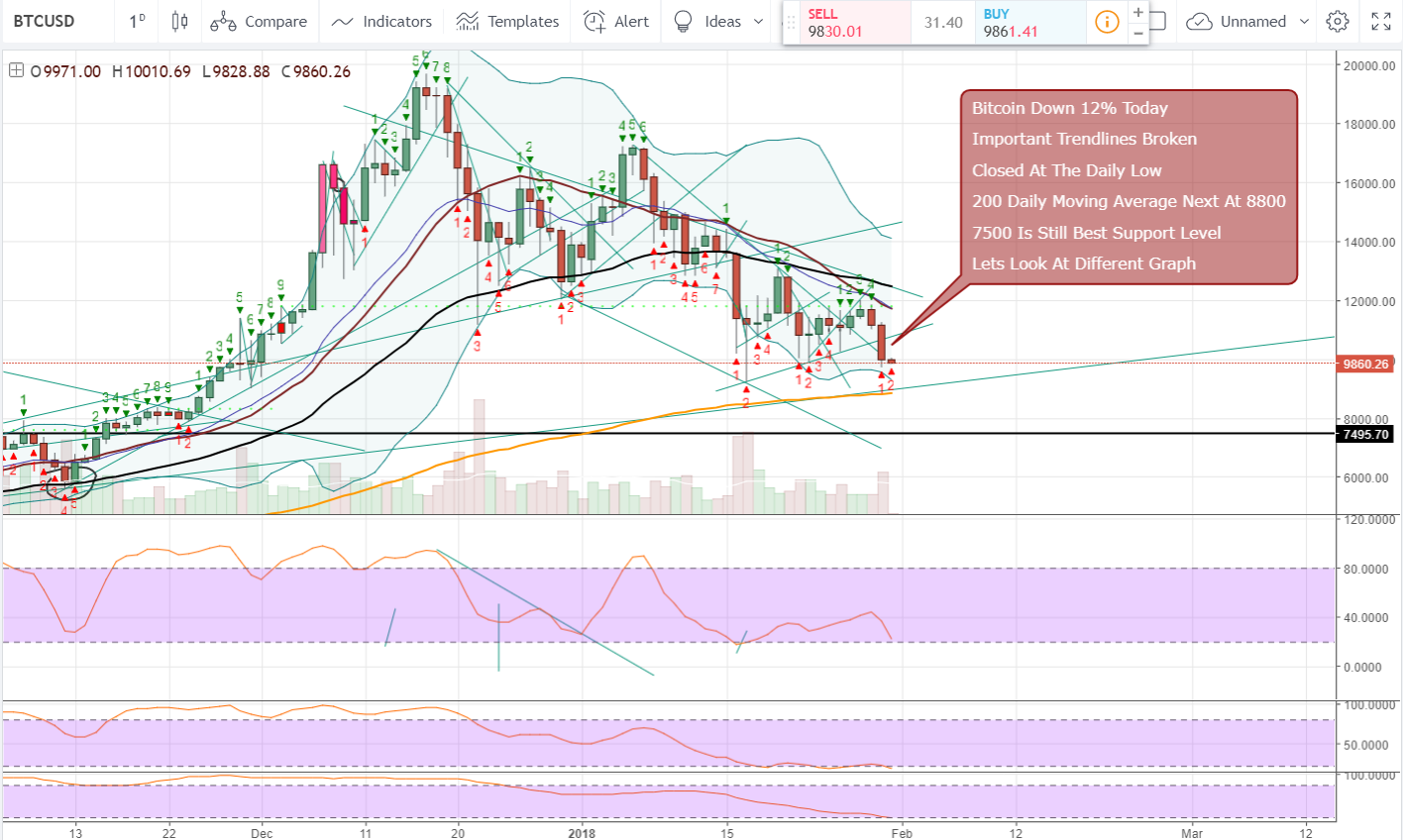Viewport: 1403px width, 840px height.
Task: Select the black 7495.70 price label
Action: (x=1365, y=434)
